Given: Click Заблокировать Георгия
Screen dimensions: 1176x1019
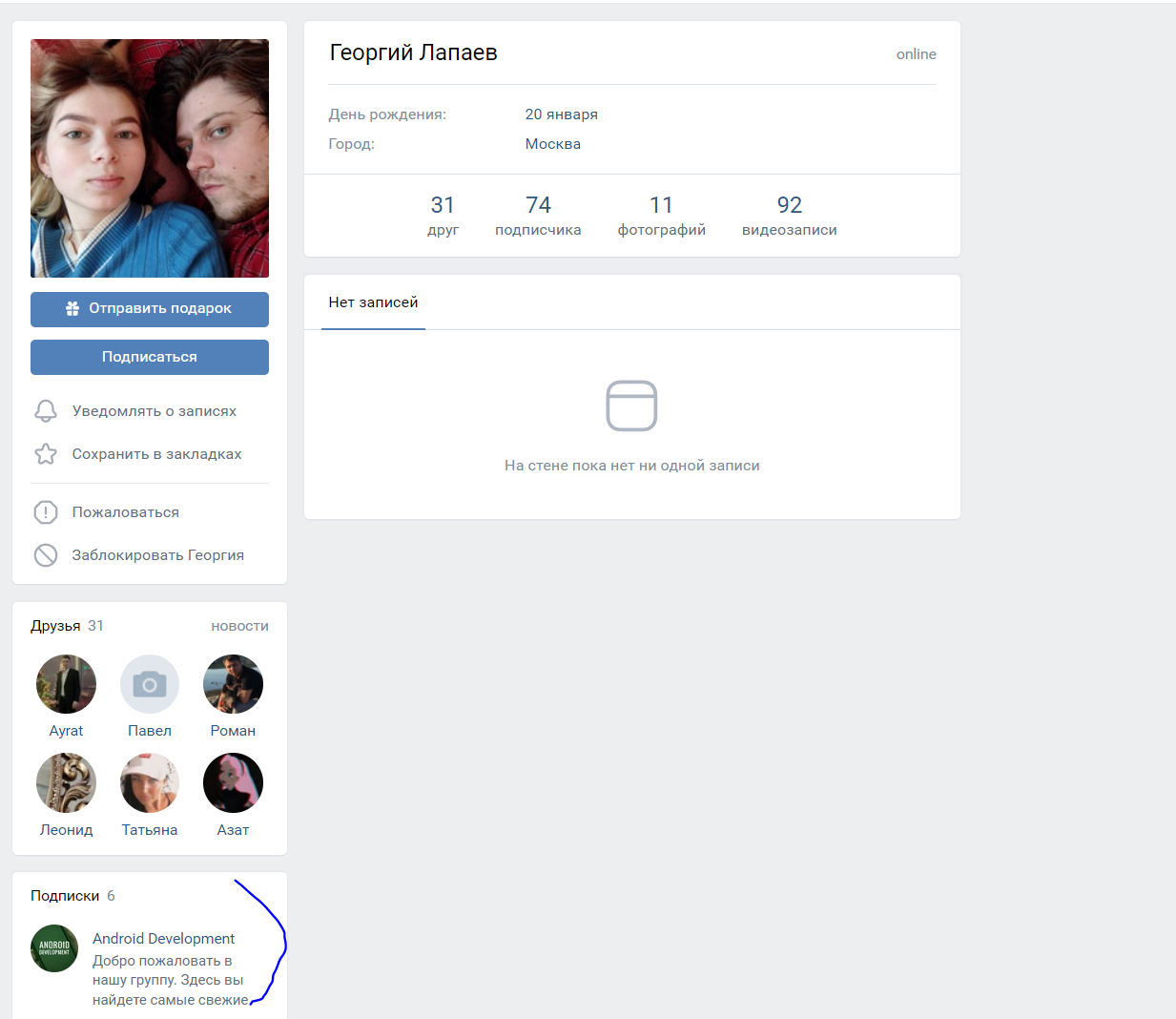Looking at the screenshot, I should [x=158, y=555].
